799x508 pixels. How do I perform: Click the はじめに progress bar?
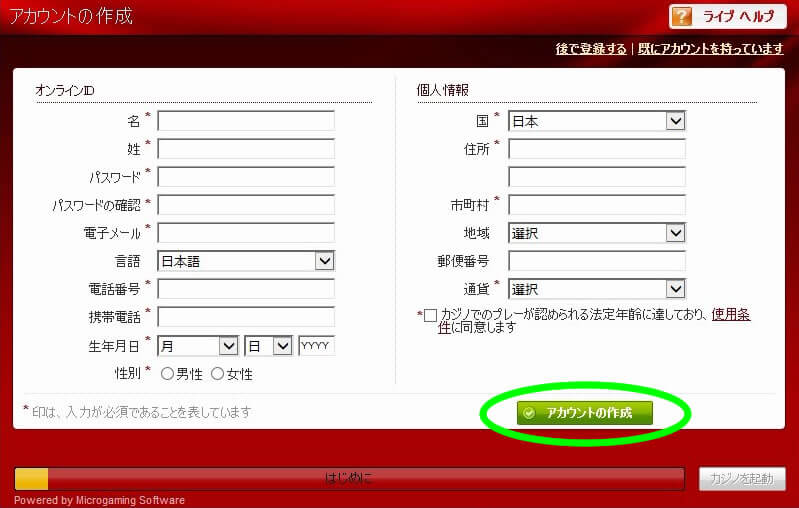[349, 478]
